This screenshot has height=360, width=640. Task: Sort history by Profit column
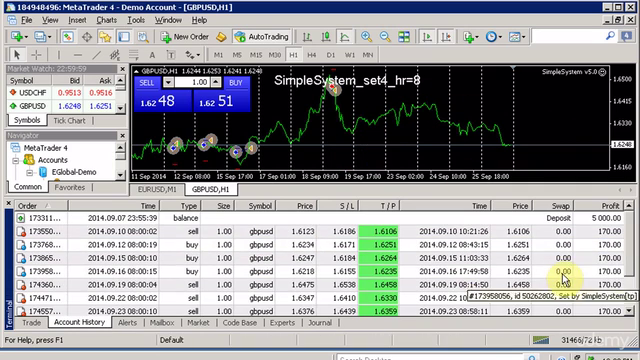(599, 206)
